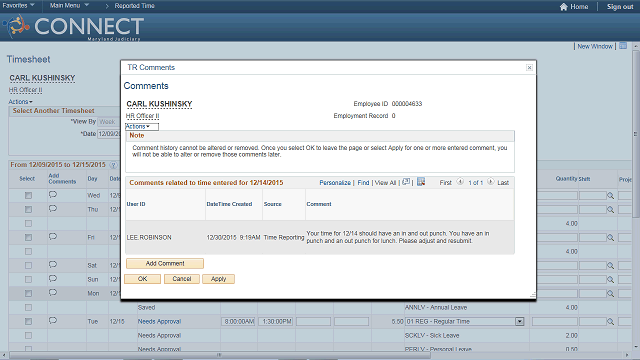Click HR Officer II link in dialog
640x360 pixels.
coord(142,116)
